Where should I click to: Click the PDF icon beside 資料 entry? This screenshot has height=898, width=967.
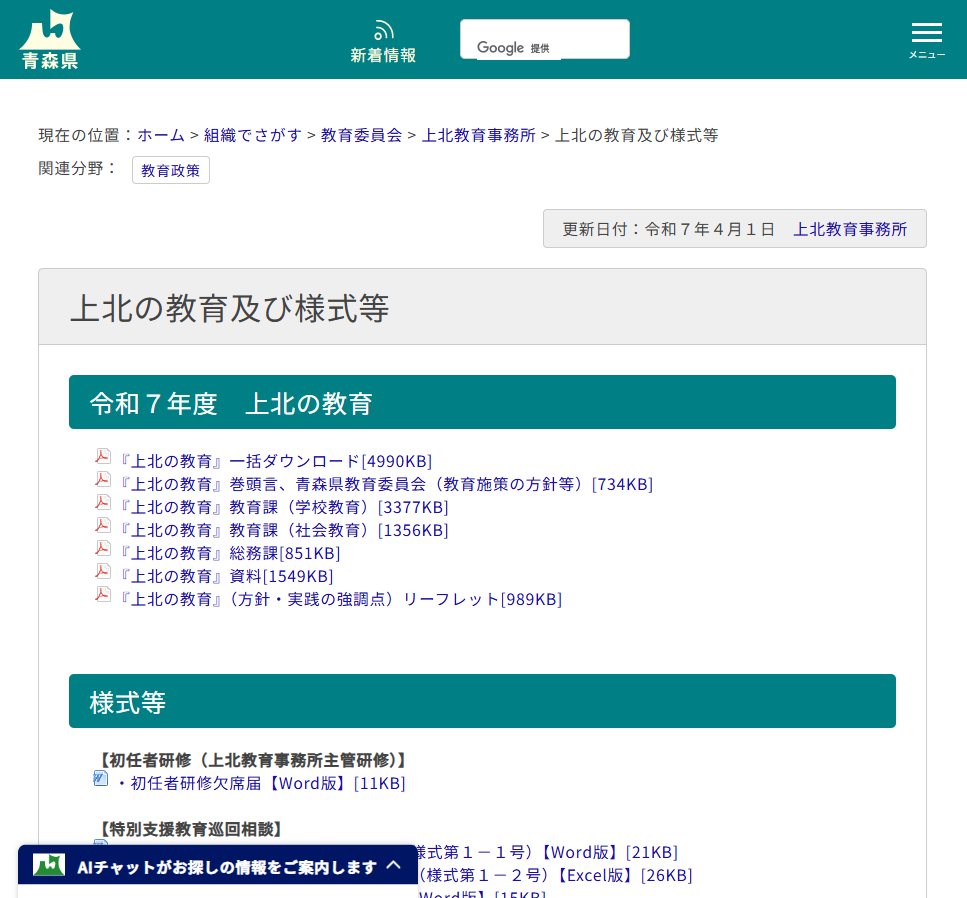pos(103,570)
